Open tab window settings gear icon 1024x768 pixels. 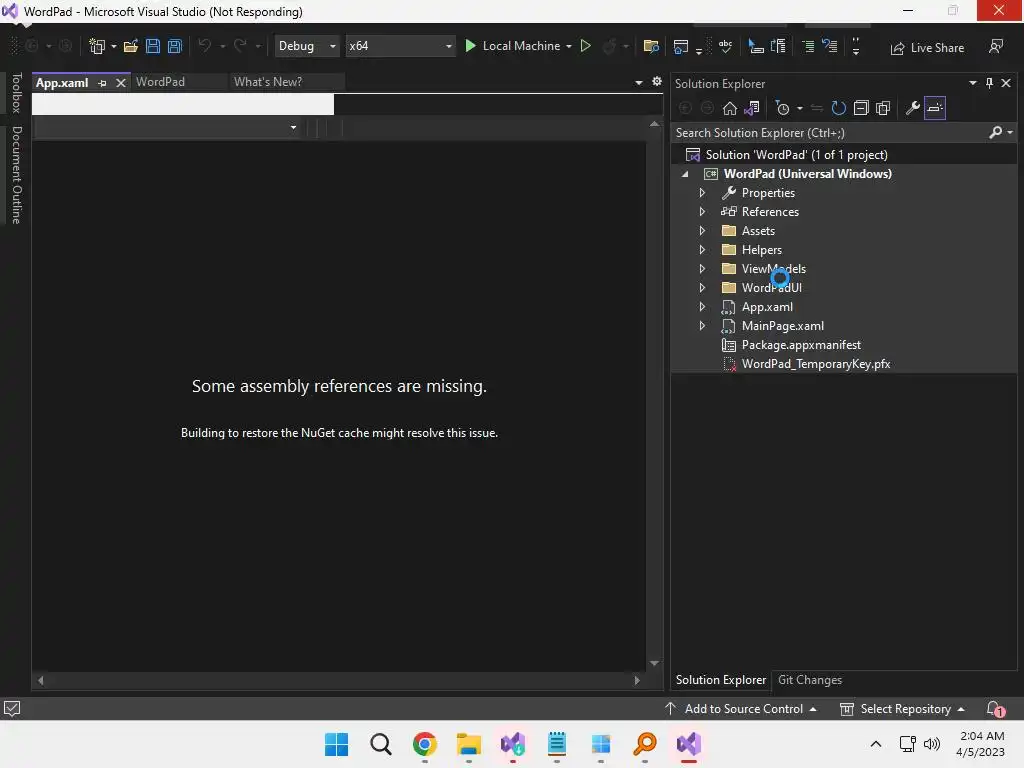tap(657, 82)
